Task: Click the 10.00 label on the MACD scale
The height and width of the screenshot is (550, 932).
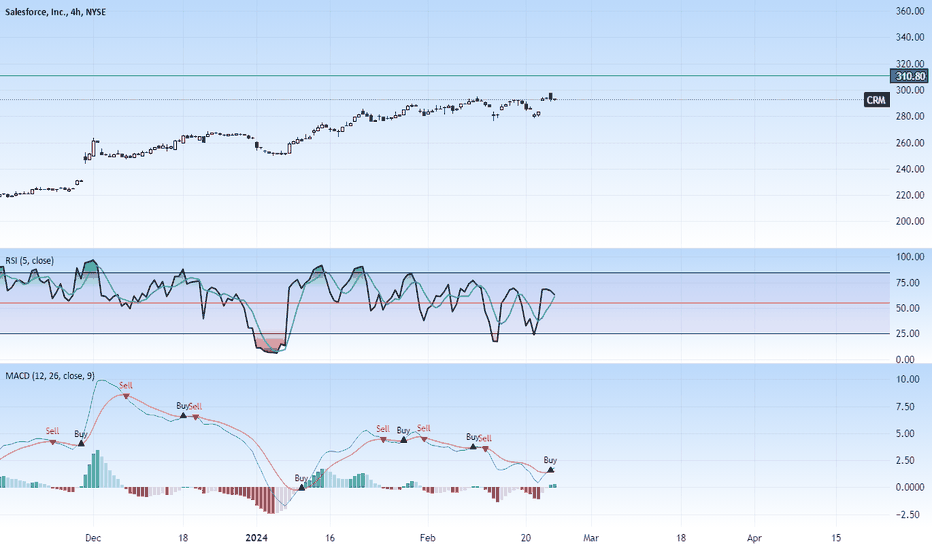Action: pyautogui.click(x=908, y=379)
